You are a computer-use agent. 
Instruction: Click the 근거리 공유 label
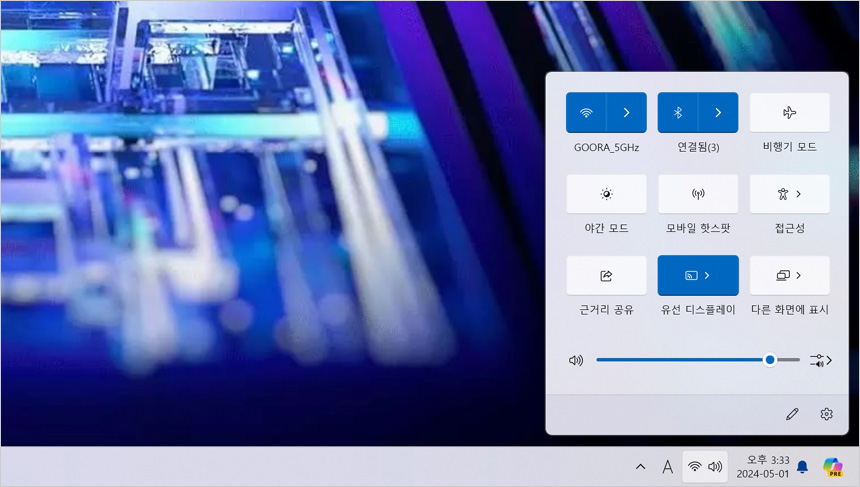pos(606,310)
